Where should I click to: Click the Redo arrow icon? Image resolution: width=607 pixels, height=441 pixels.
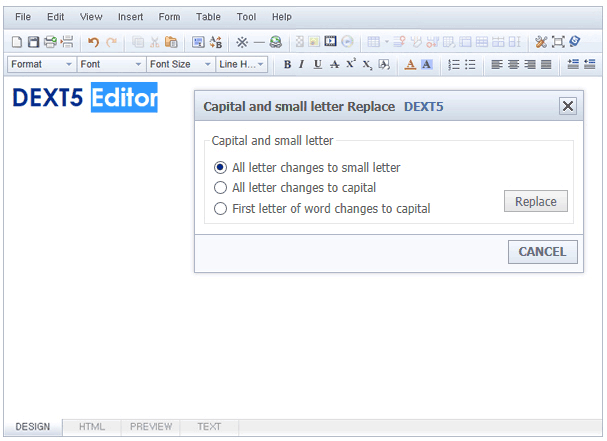point(111,42)
